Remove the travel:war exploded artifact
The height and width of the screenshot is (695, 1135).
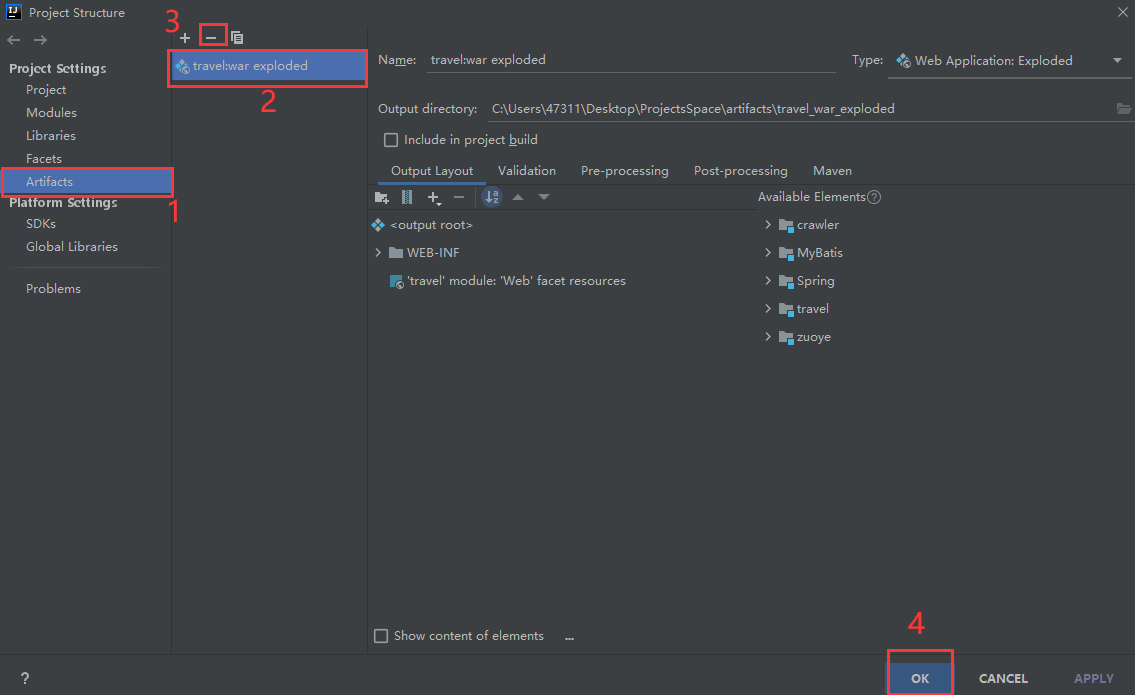click(x=211, y=36)
